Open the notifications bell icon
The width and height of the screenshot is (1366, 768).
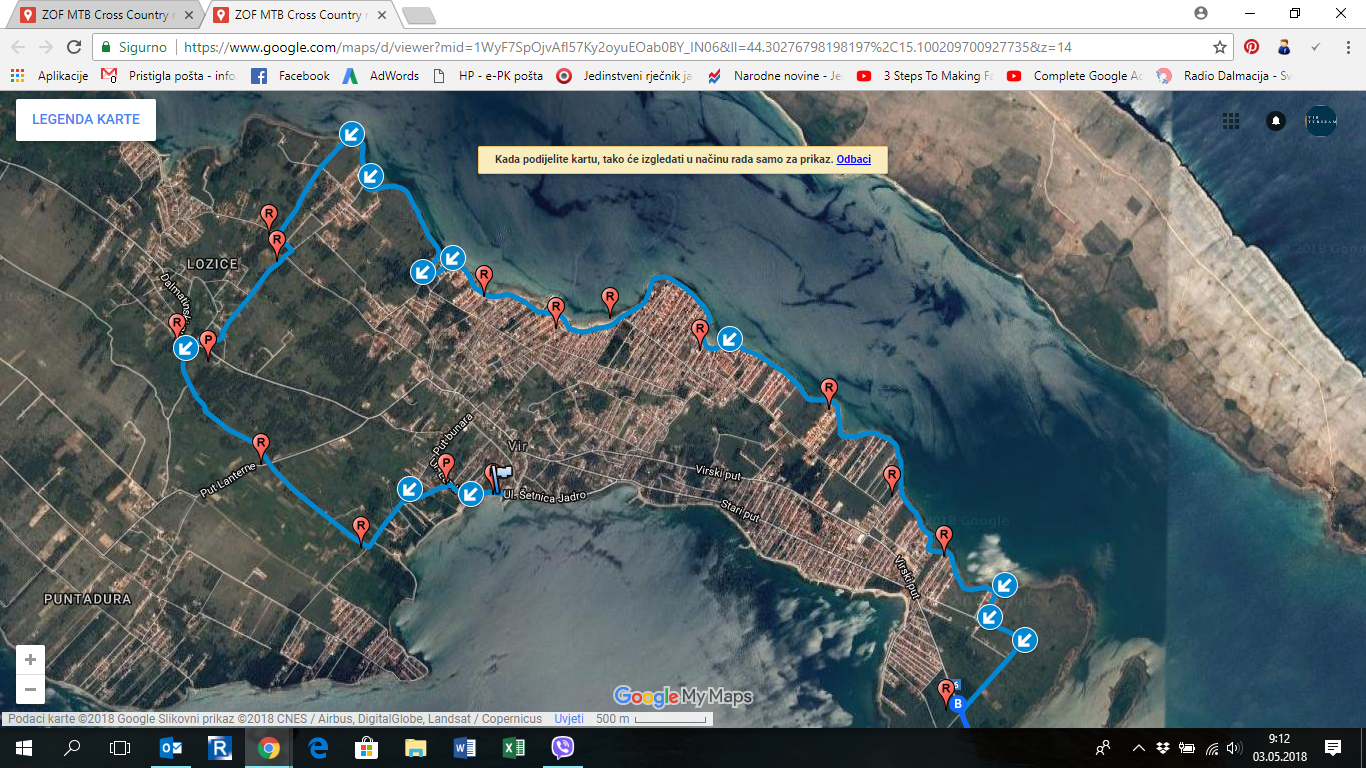tap(1276, 120)
